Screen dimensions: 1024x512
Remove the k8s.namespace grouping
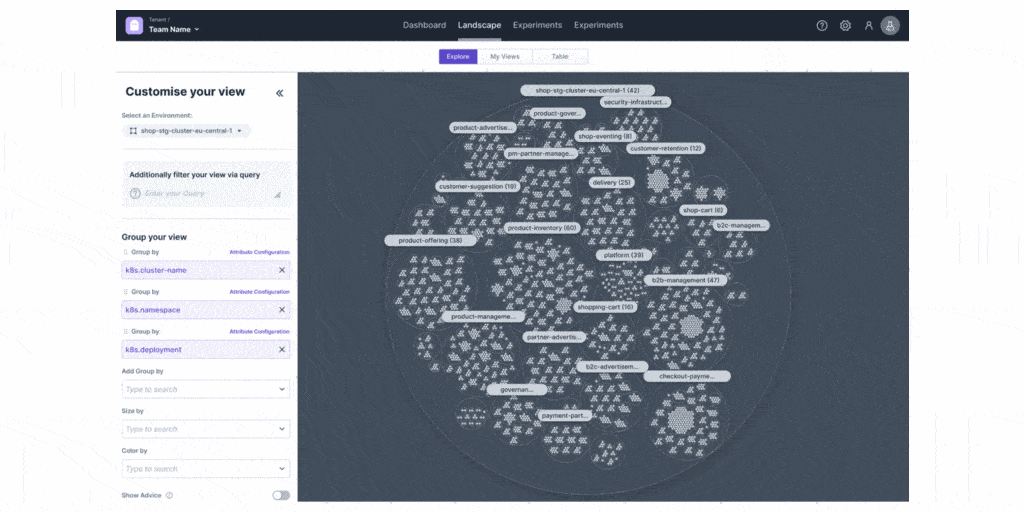click(x=281, y=310)
